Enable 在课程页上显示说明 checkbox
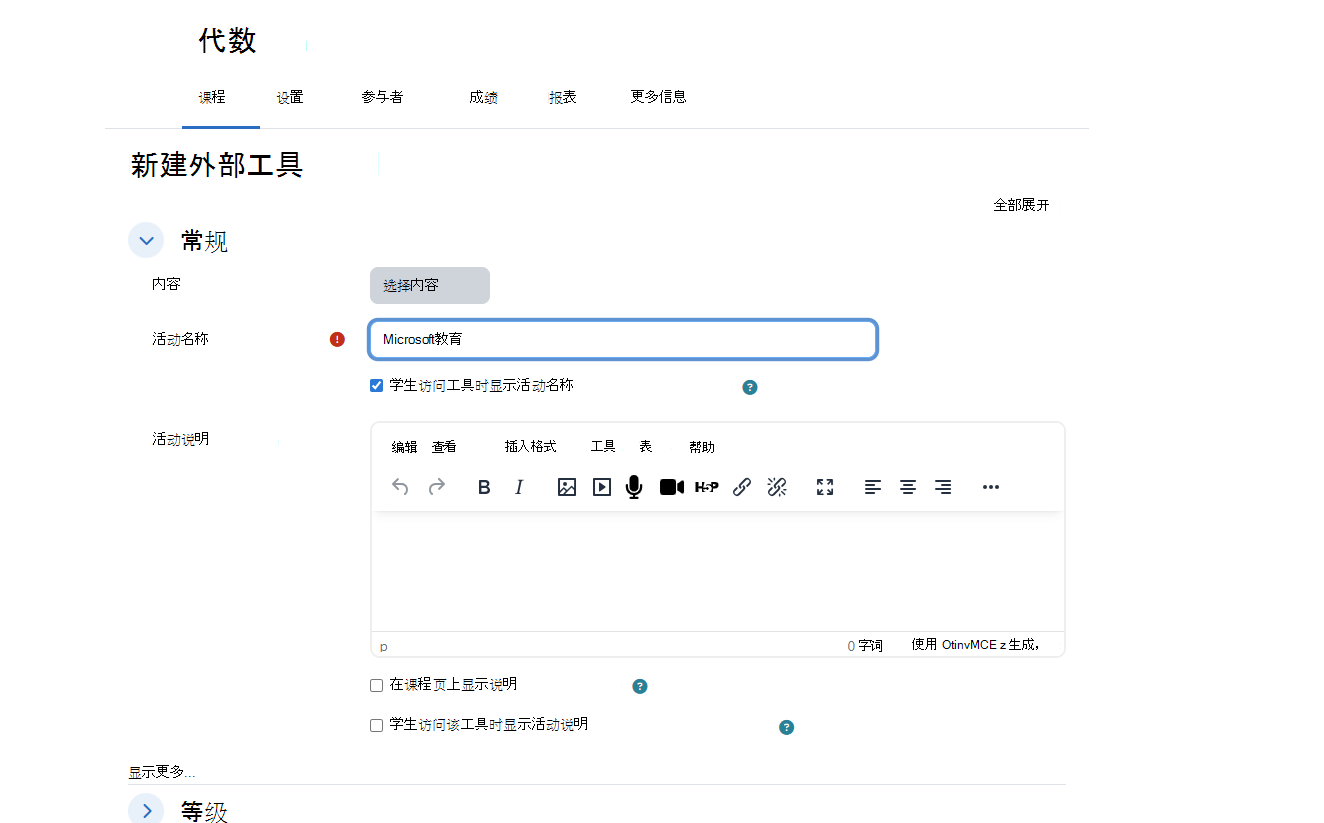Image resolution: width=1324 pixels, height=823 pixels. click(377, 685)
